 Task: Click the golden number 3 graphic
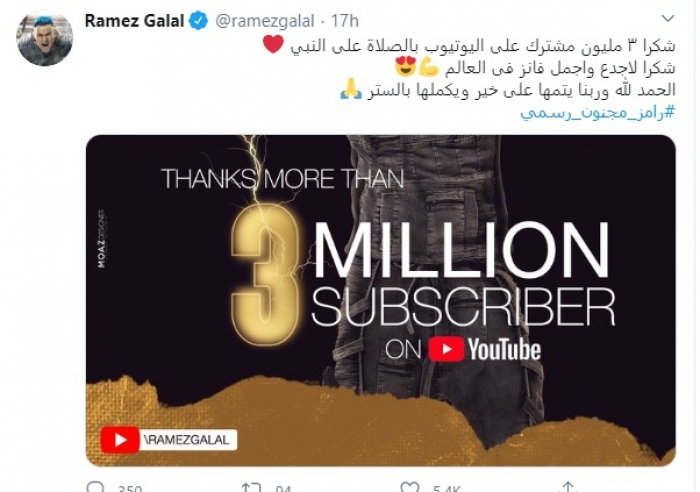[264, 275]
